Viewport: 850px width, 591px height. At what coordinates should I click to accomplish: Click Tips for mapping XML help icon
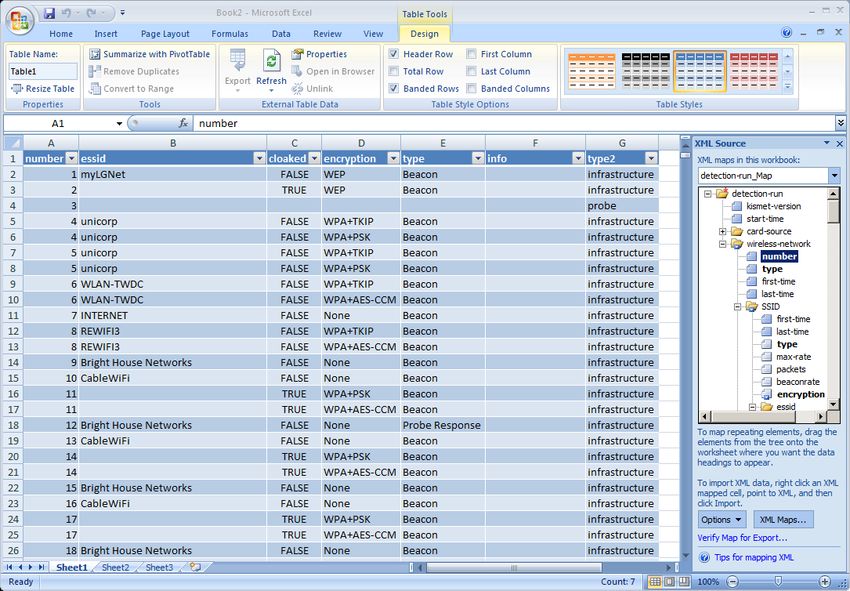click(704, 557)
